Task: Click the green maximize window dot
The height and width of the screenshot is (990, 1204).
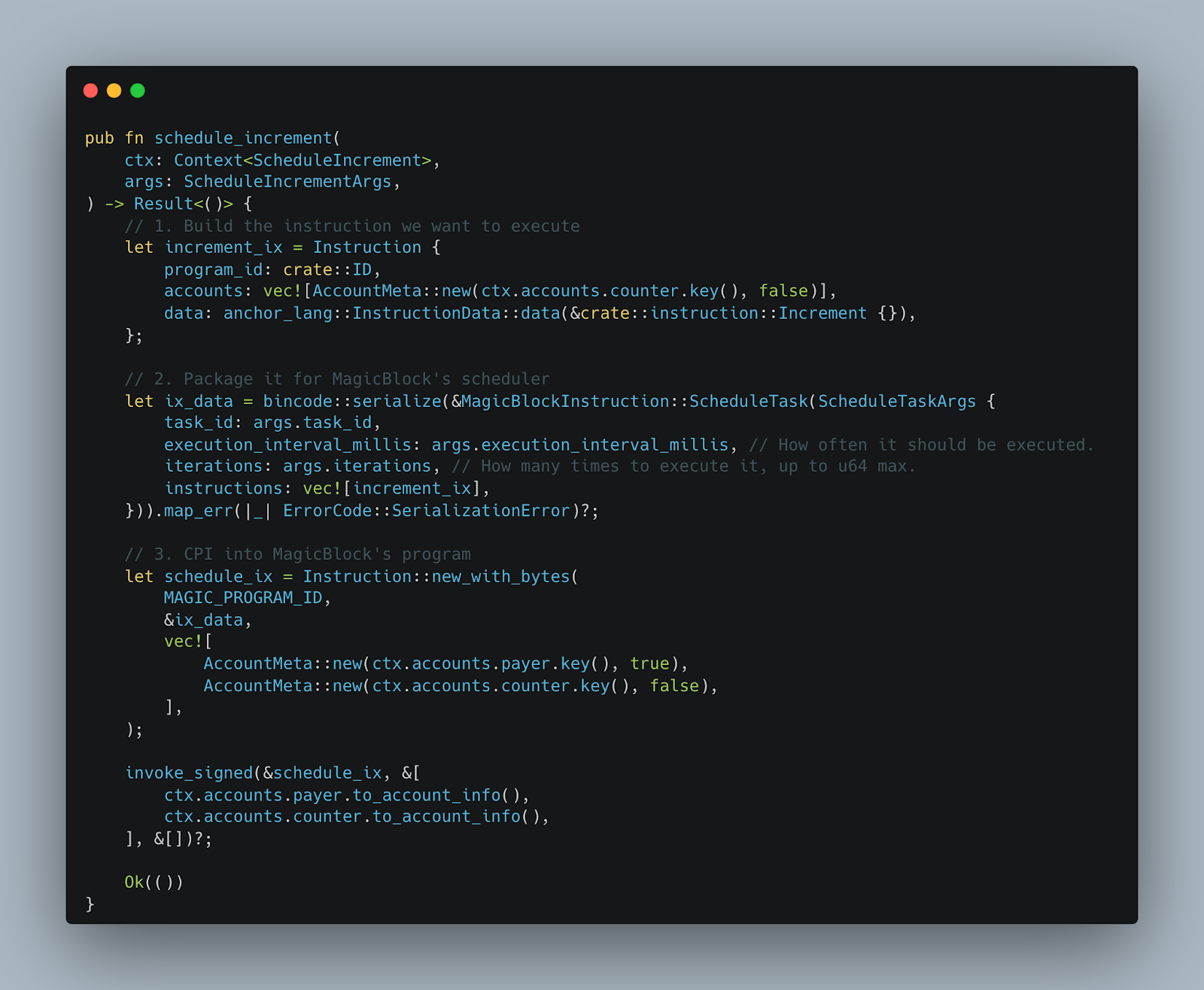Action: coord(138,90)
